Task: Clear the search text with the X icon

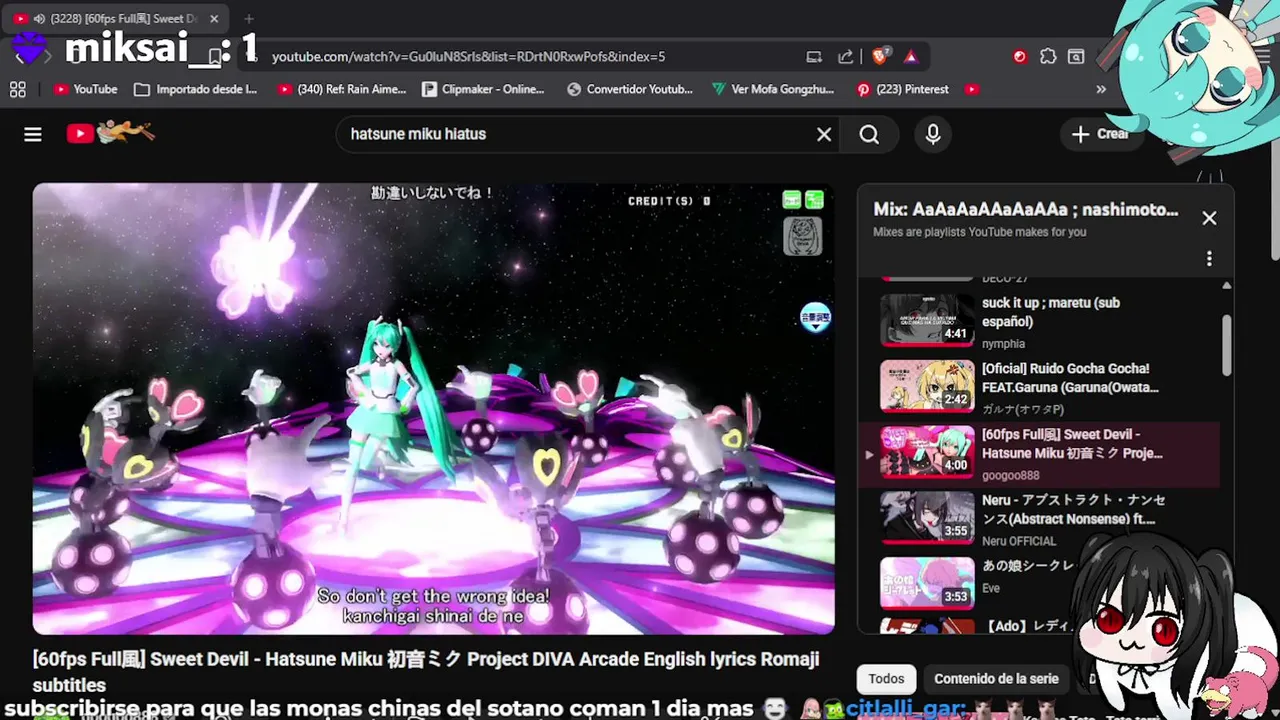Action: point(824,134)
